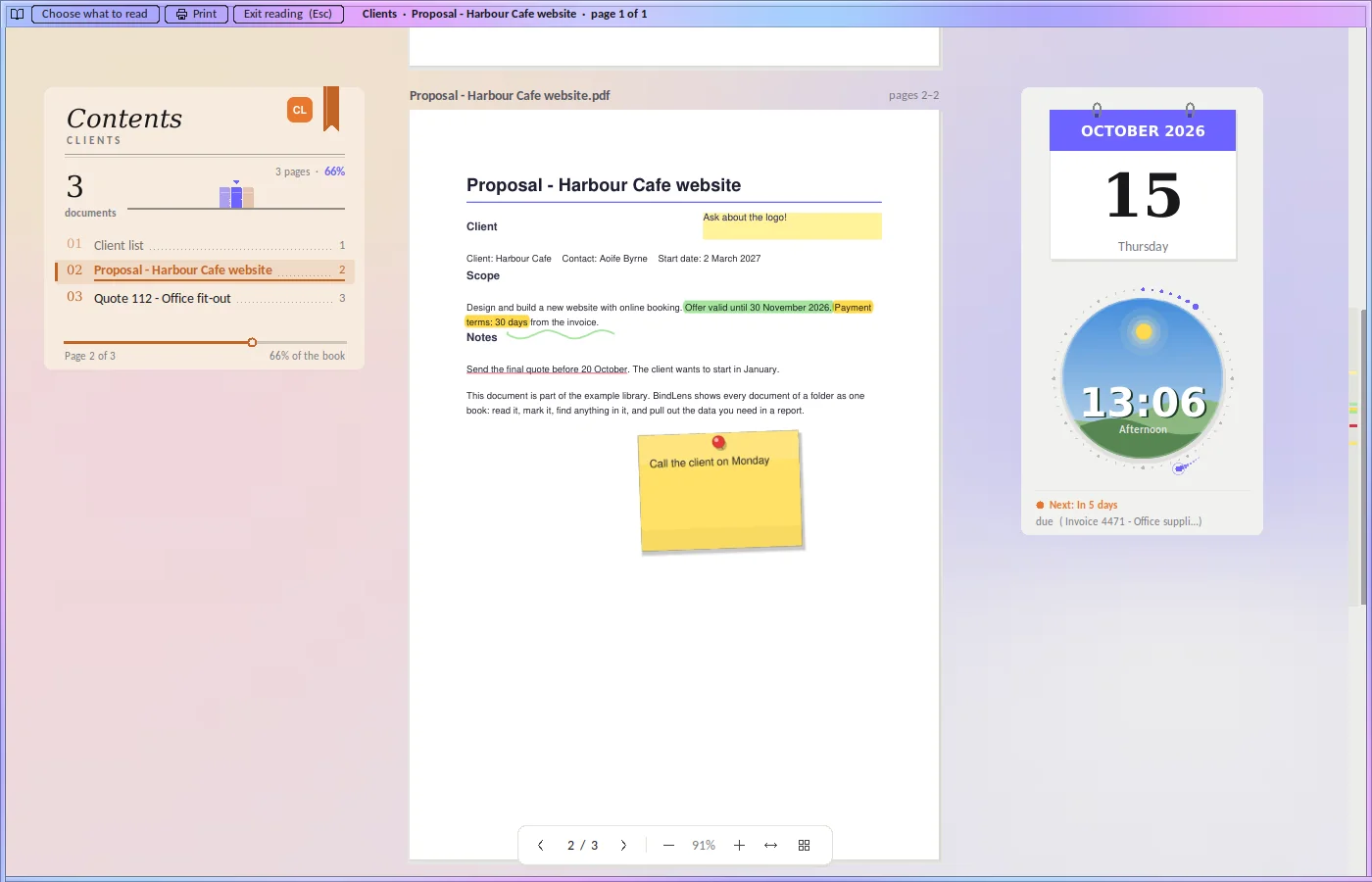
Task: Open Client list in contents
Action: [205, 245]
